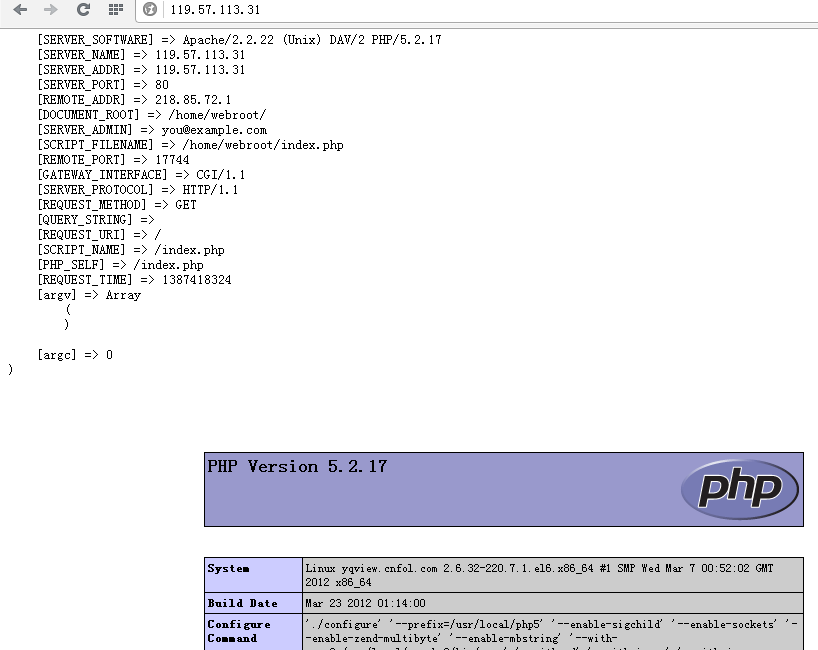Select the Linux yqview.cnfol.com system value
Viewport: 818px width, 650px height.
click(539, 575)
